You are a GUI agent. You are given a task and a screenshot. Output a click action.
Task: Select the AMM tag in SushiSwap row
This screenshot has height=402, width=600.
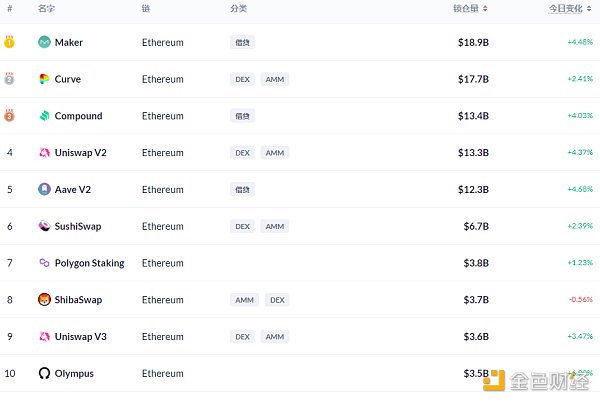tap(275, 226)
